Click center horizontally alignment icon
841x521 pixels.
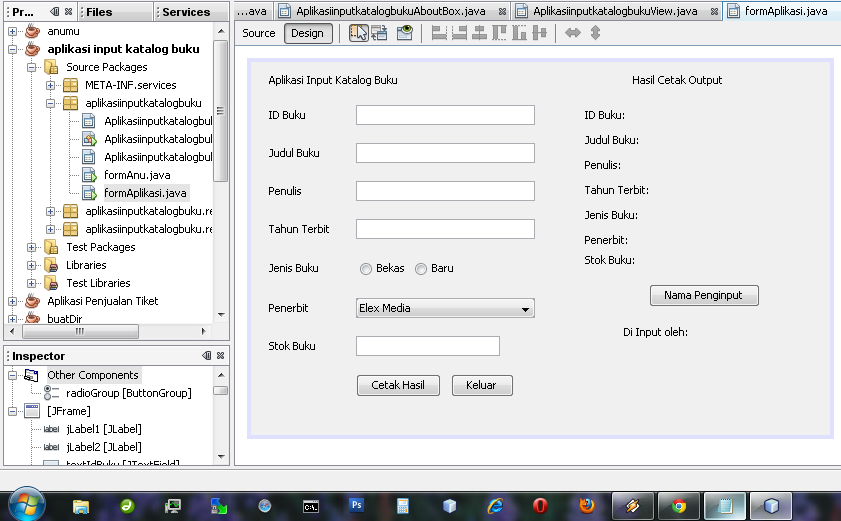pos(479,33)
